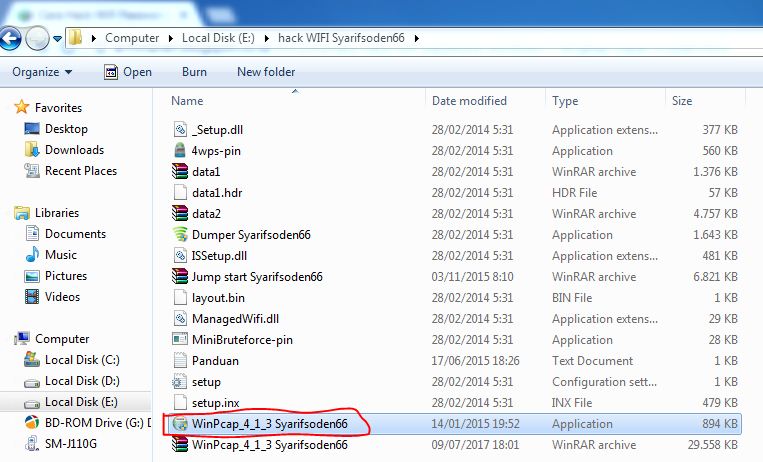Sort files by the Type column header
This screenshot has width=763, height=462.
(x=565, y=101)
